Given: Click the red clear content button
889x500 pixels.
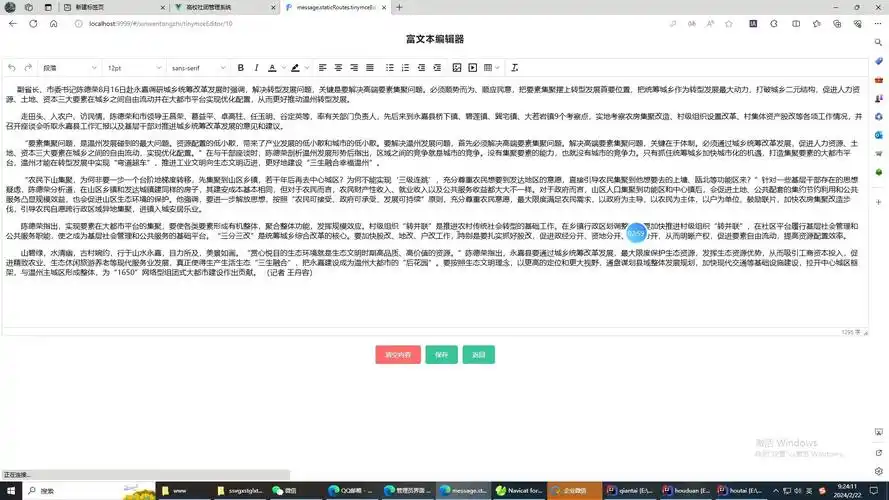Looking at the screenshot, I should click(x=398, y=355).
